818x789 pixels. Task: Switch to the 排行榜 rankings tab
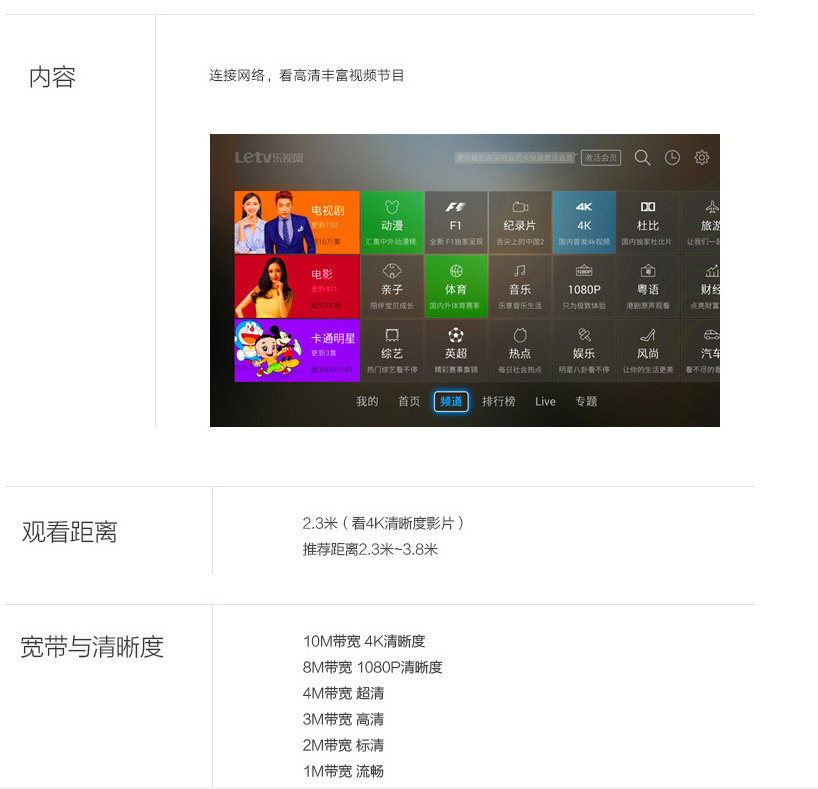pos(499,402)
